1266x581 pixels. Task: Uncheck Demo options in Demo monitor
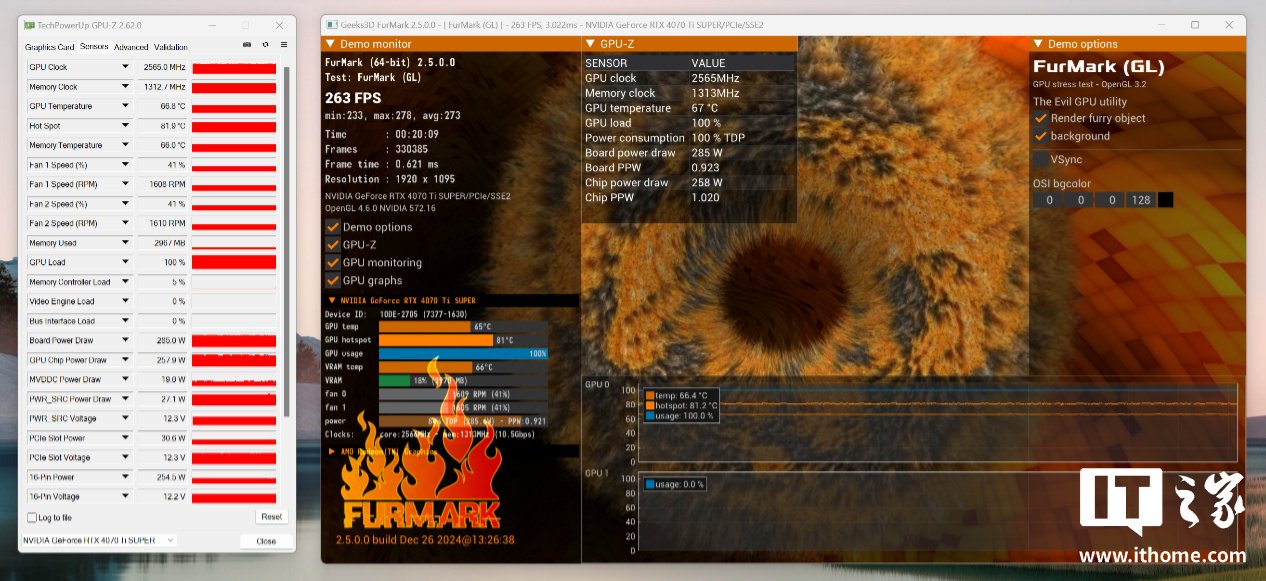tap(333, 227)
